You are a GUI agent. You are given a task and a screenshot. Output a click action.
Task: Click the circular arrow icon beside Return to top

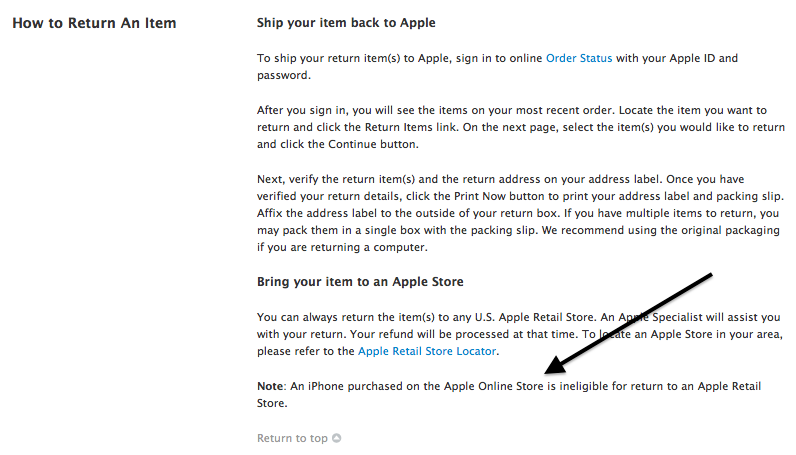[x=337, y=438]
